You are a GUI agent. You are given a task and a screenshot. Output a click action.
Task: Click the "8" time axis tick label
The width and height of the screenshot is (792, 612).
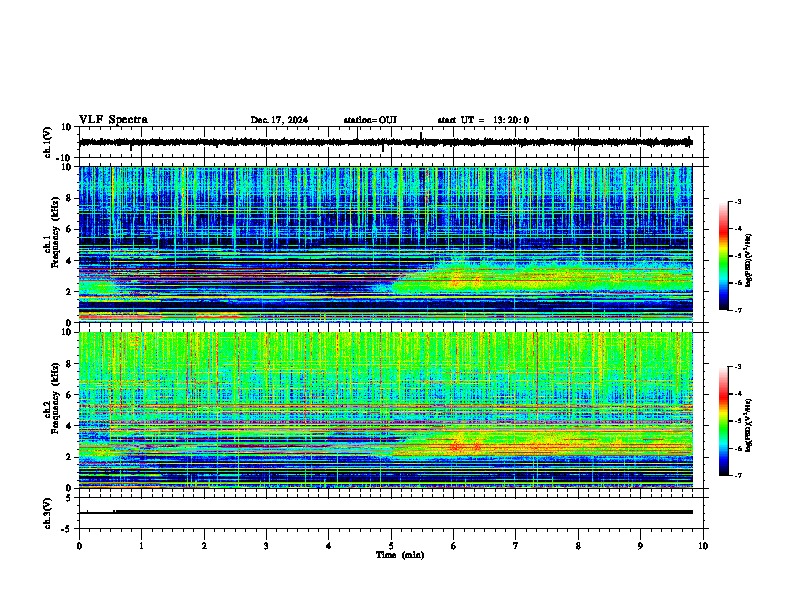(x=578, y=546)
